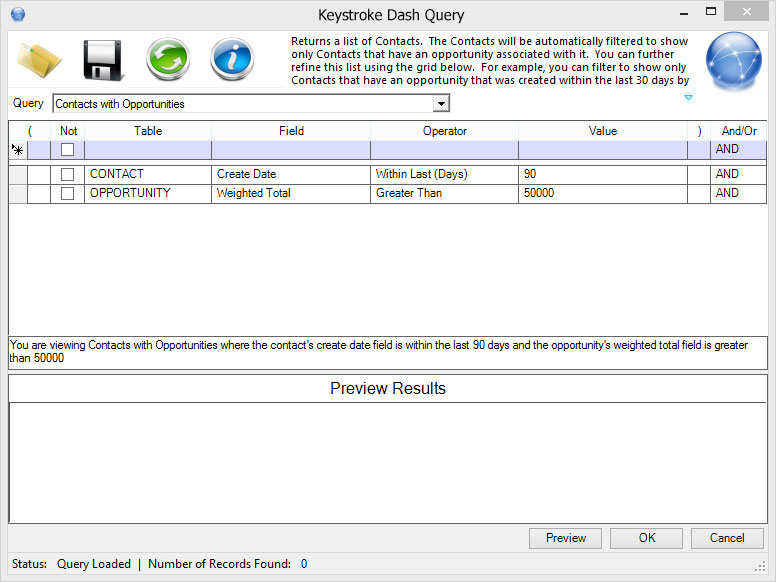Toggle Not checkbox for OPPORTUNITY row
The width and height of the screenshot is (776, 582).
67,193
